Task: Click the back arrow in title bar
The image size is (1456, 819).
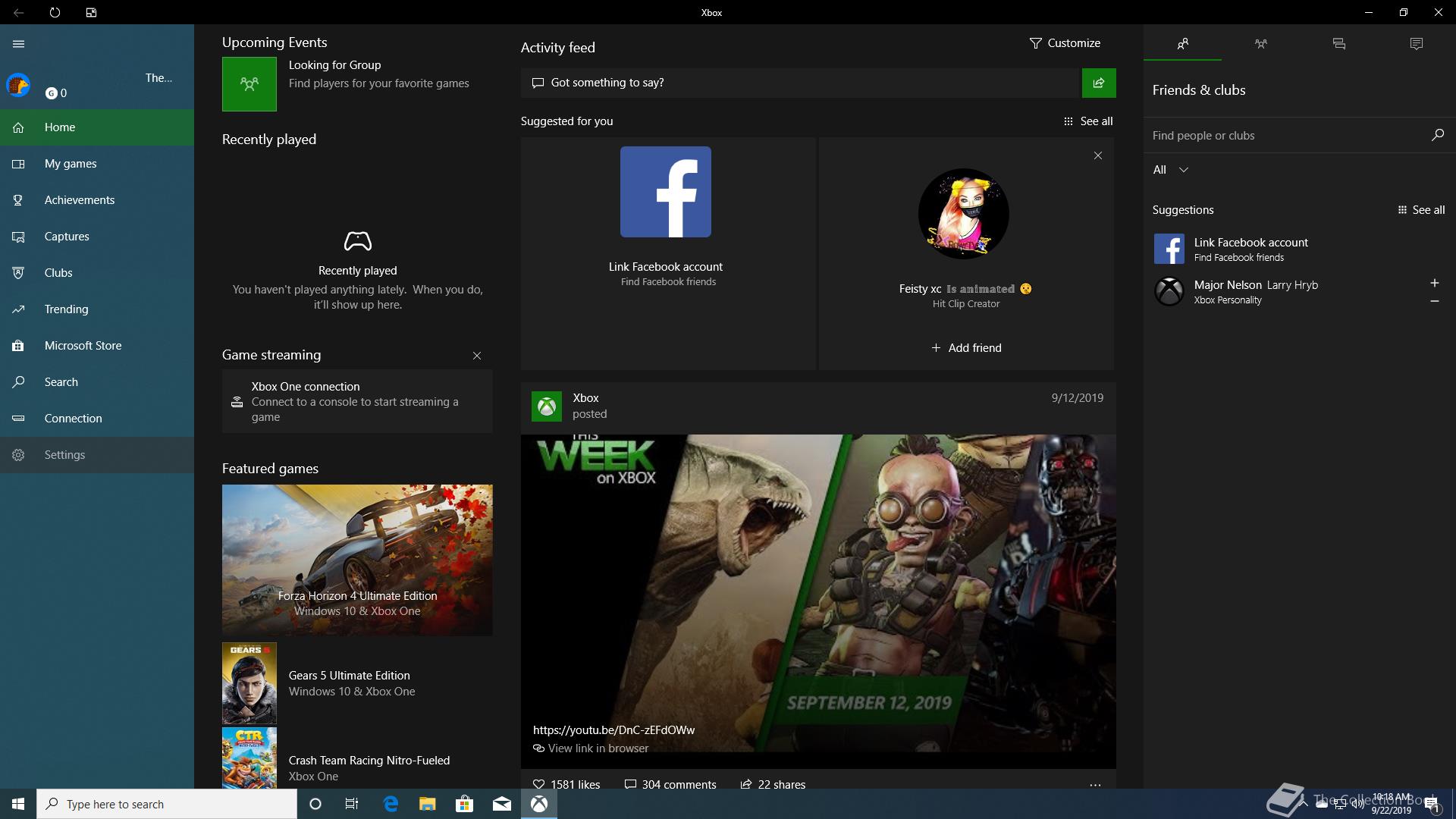Action: (x=18, y=12)
